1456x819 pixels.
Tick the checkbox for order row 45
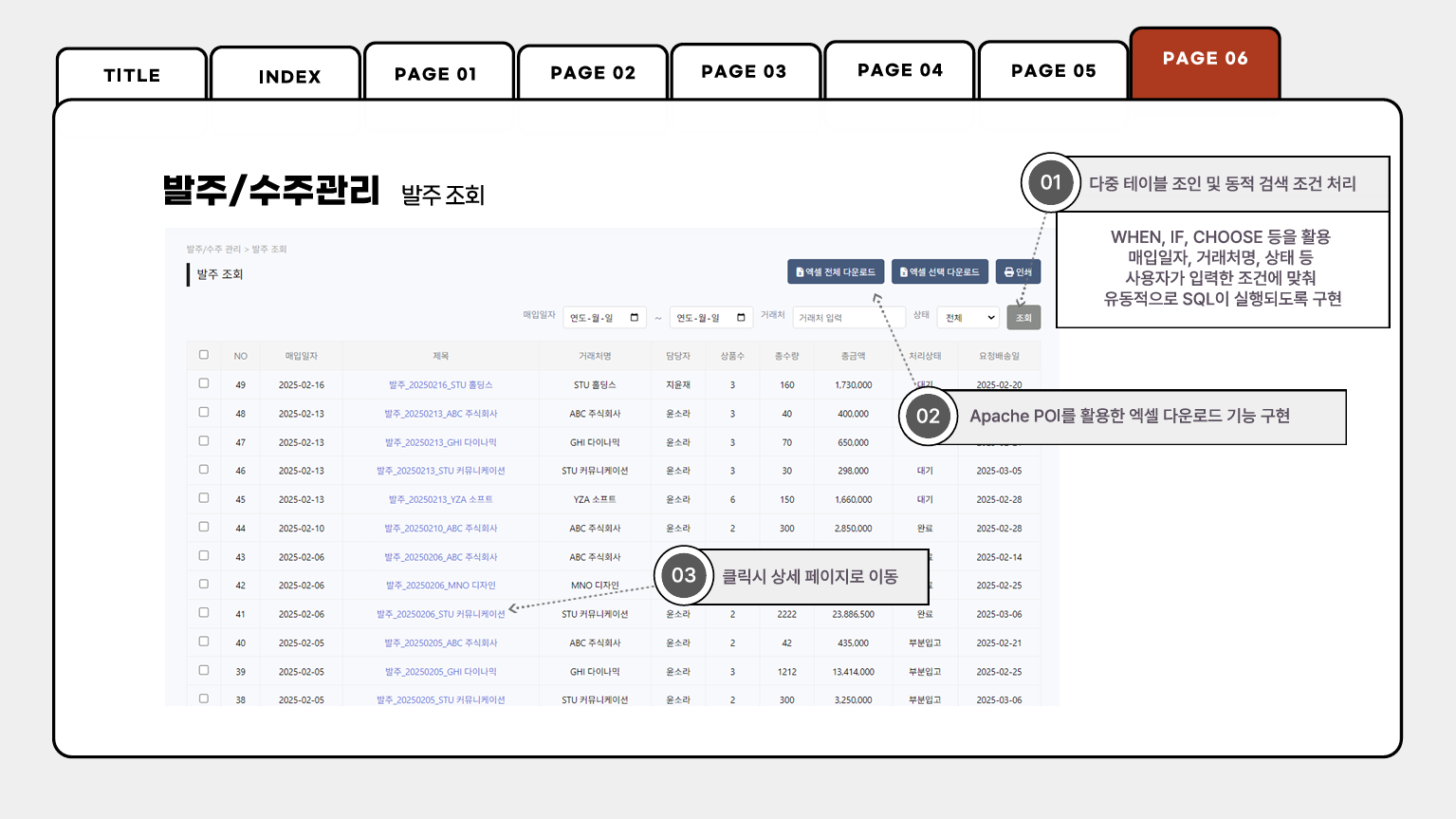click(204, 498)
